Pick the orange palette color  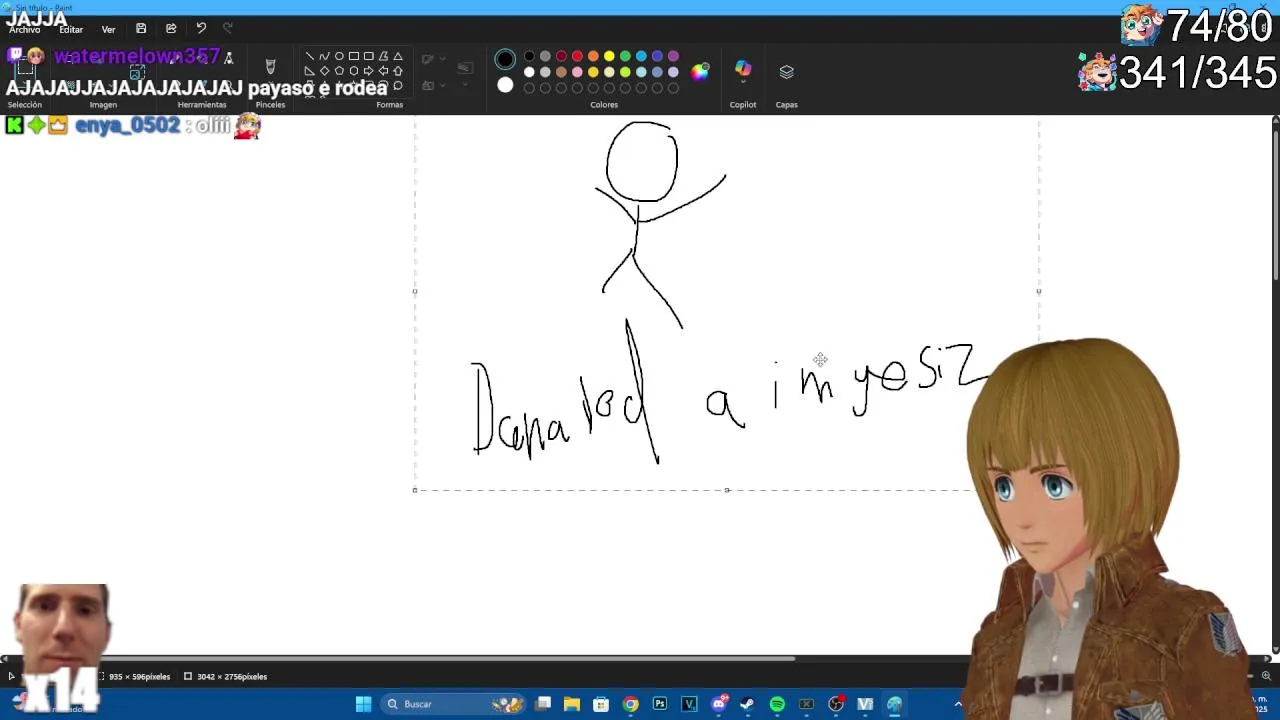(593, 56)
